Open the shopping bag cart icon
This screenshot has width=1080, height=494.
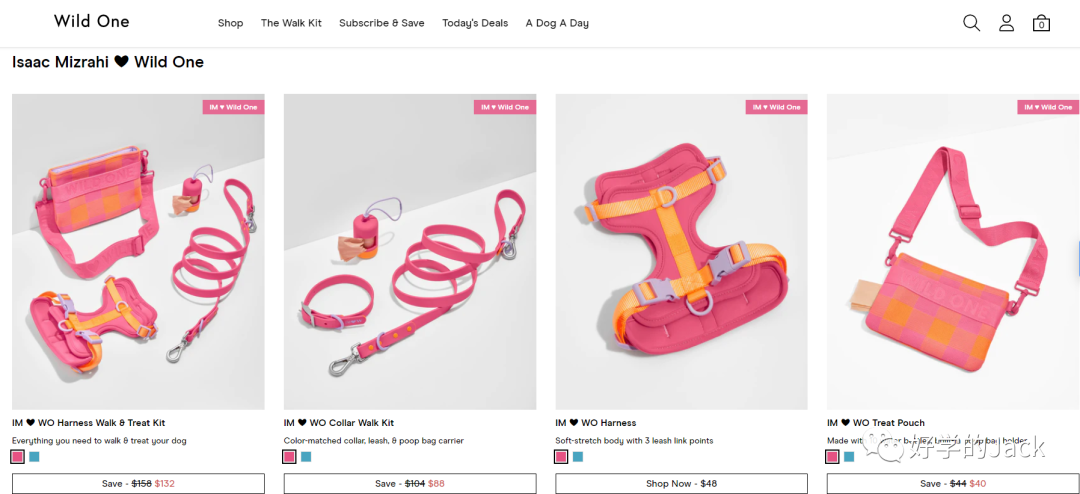[x=1041, y=23]
